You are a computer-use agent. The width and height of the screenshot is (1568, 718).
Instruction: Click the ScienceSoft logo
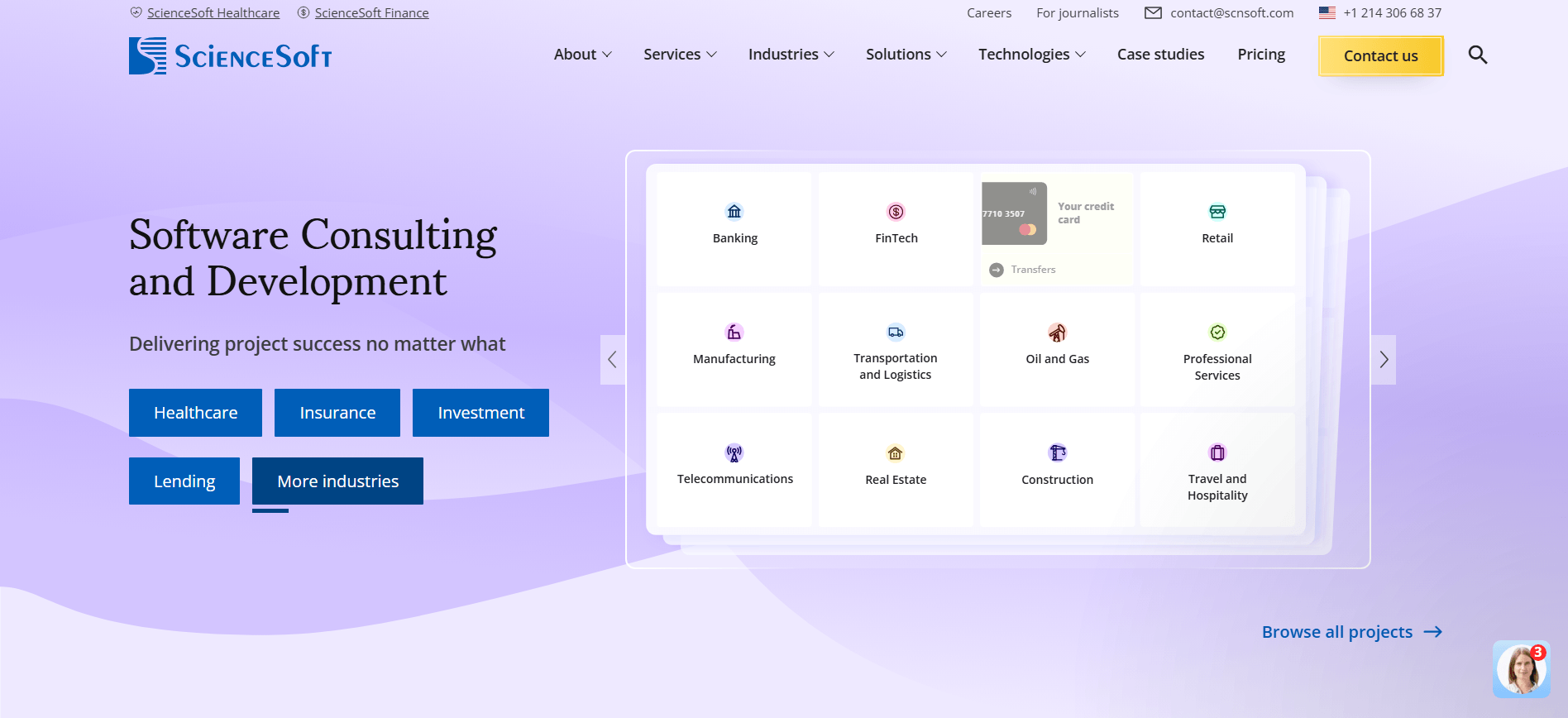click(230, 55)
